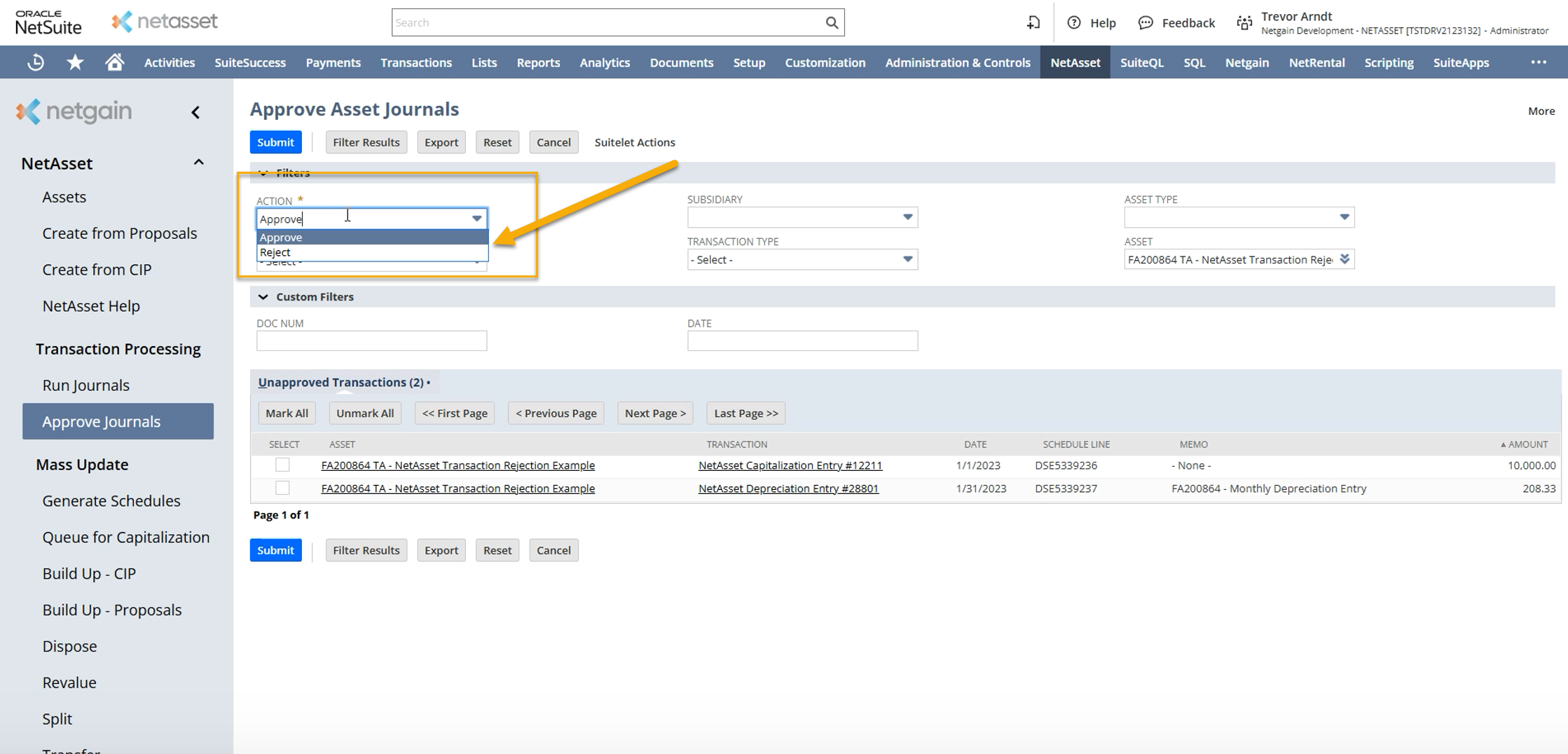Click the search magnifier icon
1568x754 pixels.
(x=831, y=22)
